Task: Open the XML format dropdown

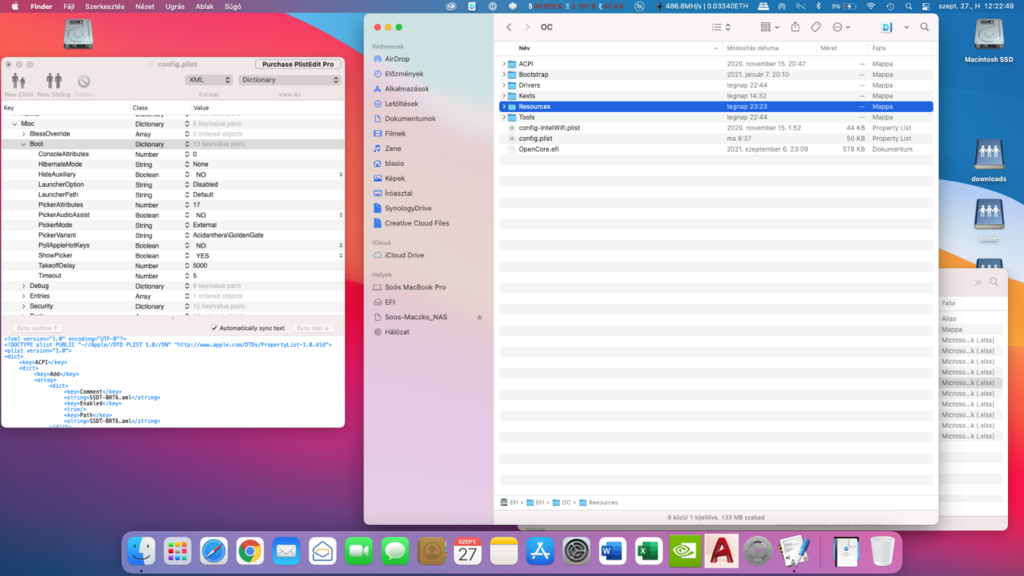Action: pos(209,80)
